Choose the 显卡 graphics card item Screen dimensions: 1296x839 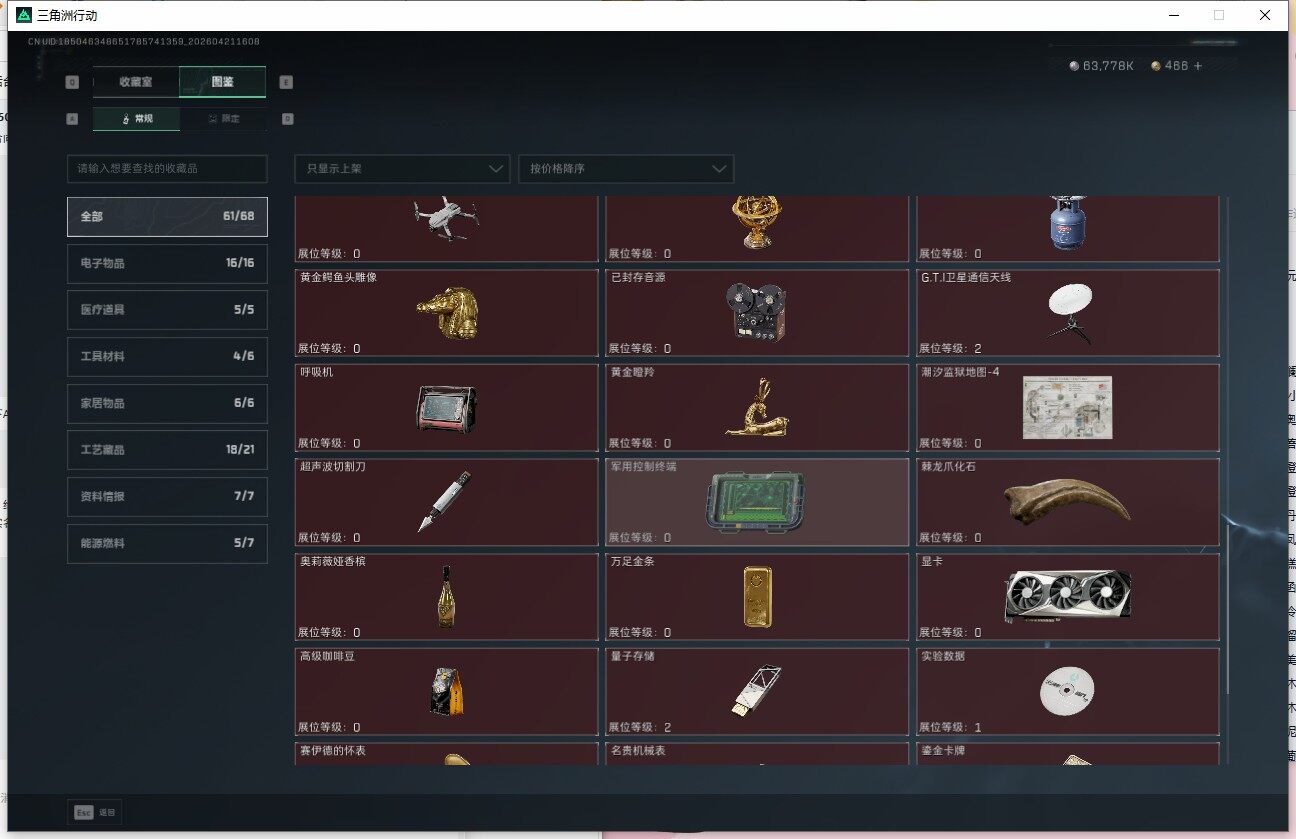pos(1068,597)
